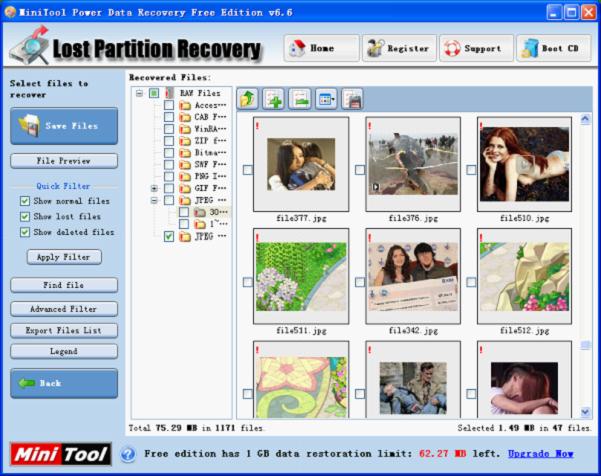Tick the checkbox beside file342.jpg
The image size is (601, 476).
point(360,282)
